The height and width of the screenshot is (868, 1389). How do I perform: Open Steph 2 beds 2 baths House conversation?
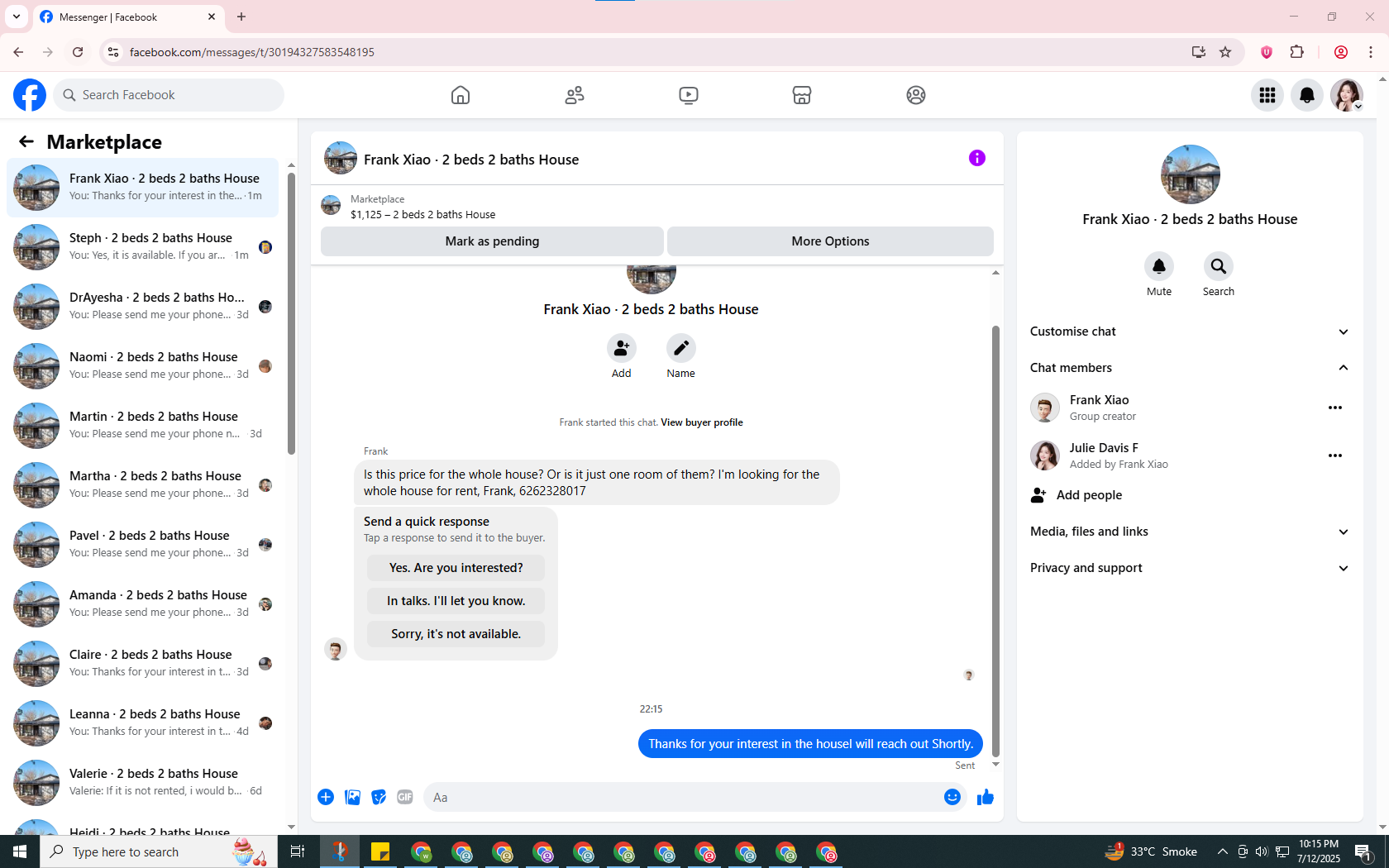click(x=142, y=246)
